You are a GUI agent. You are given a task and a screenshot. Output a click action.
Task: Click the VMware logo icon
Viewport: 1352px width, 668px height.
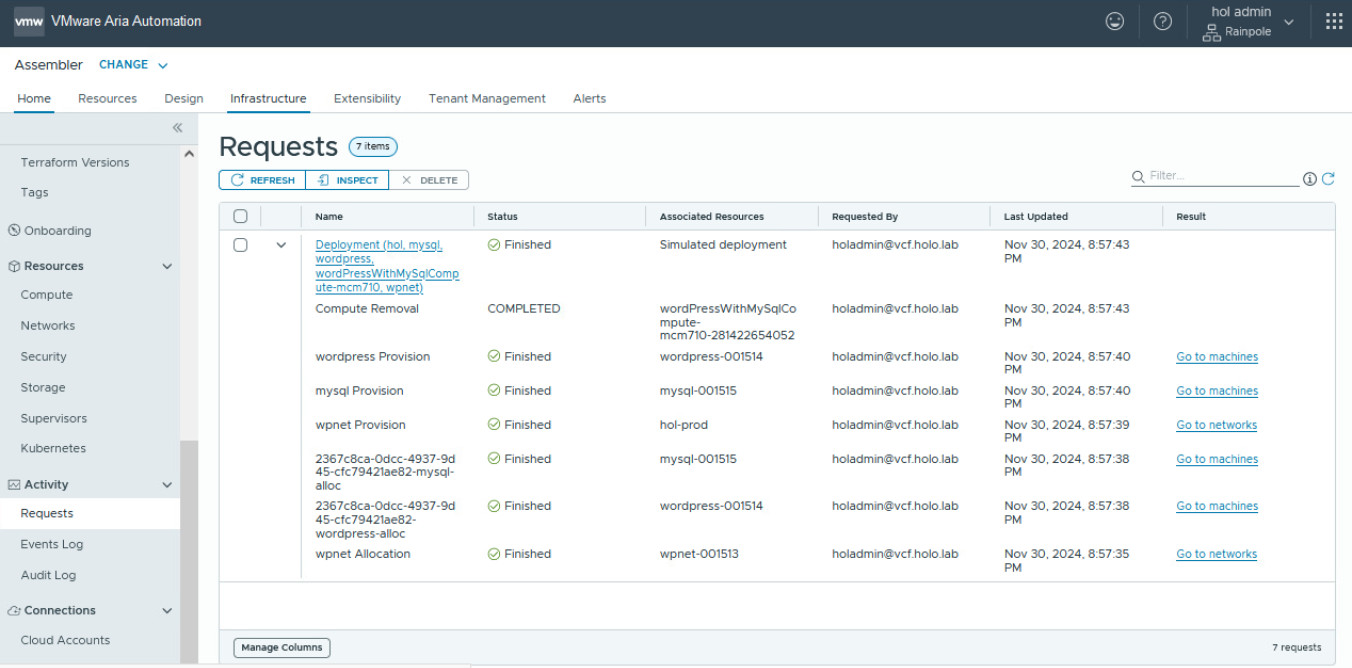pos(29,21)
